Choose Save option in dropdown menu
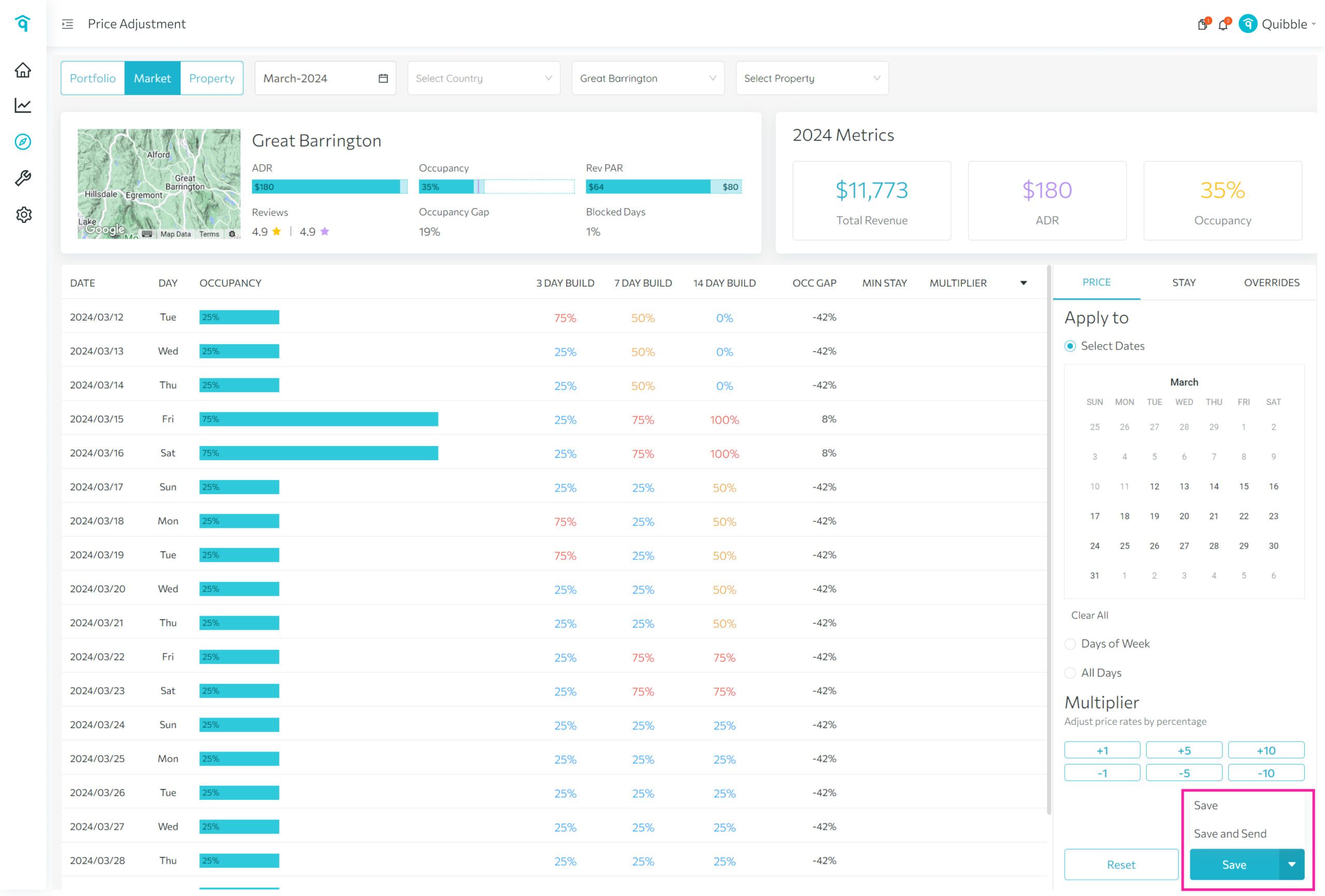This screenshot has height=896, width=1325. (1205, 805)
